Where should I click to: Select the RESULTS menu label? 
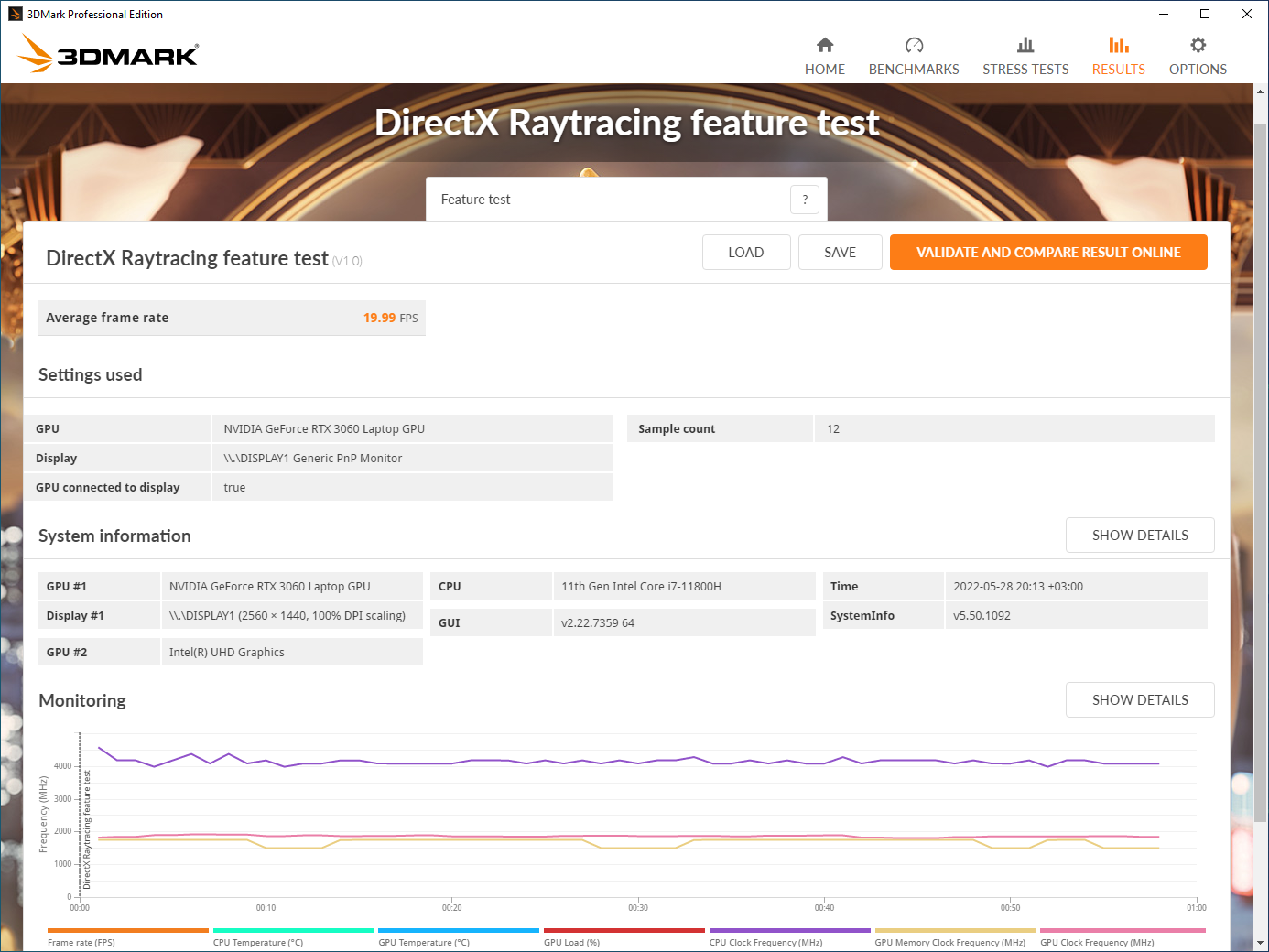click(1119, 70)
